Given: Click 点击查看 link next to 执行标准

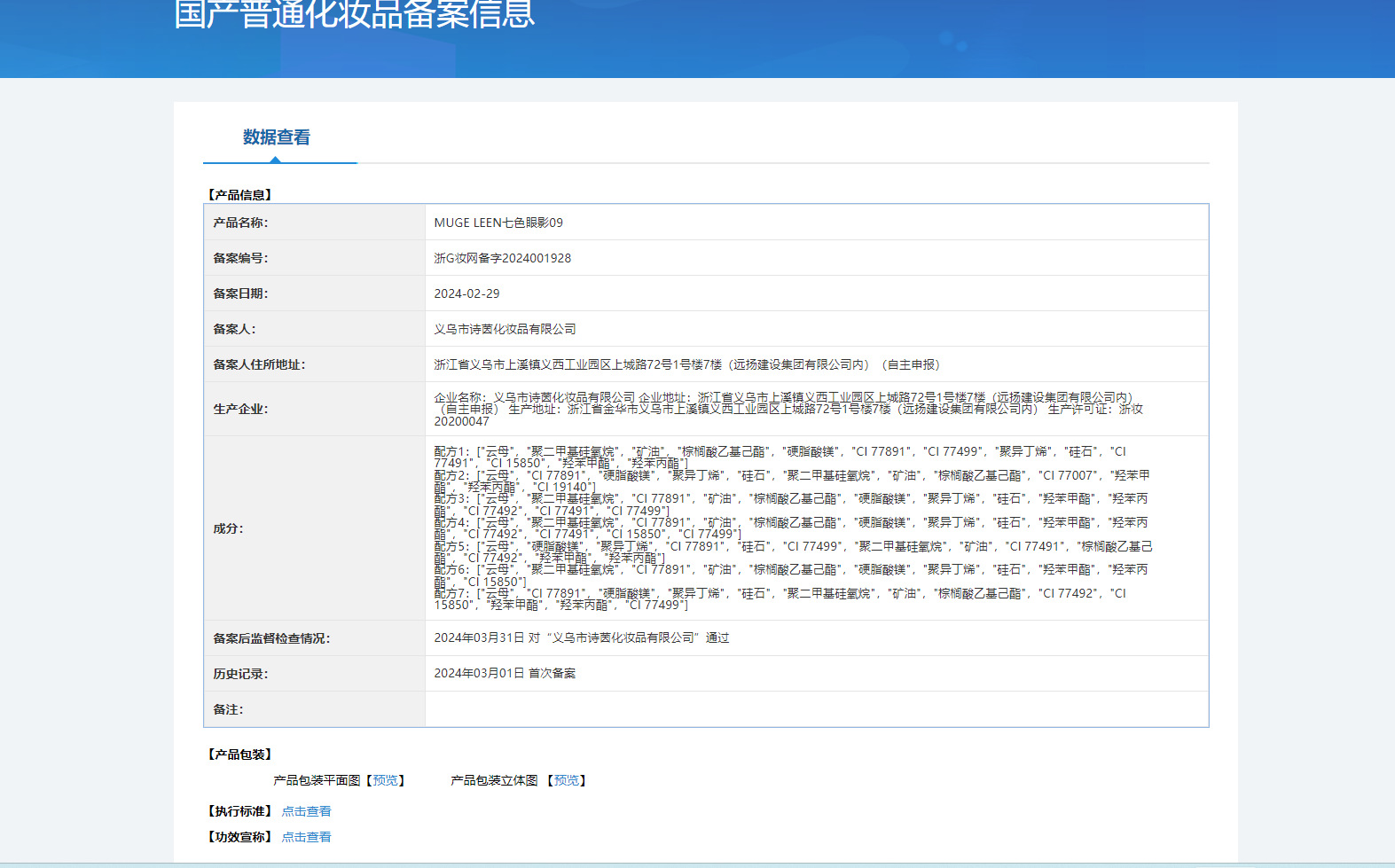Looking at the screenshot, I should coord(306,811).
